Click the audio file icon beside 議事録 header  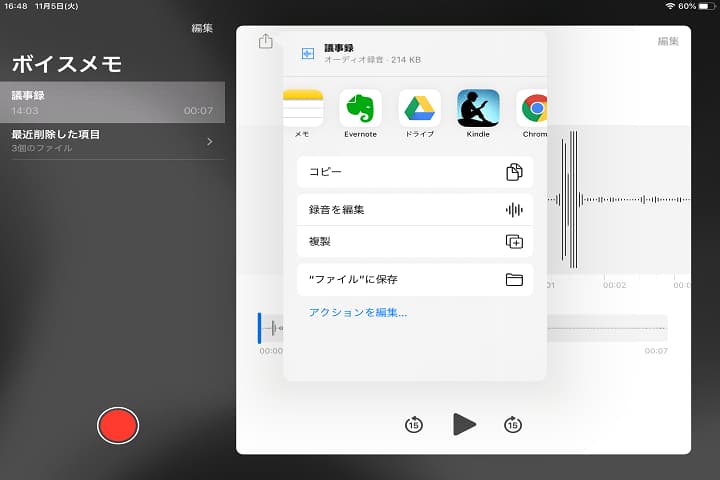point(308,54)
